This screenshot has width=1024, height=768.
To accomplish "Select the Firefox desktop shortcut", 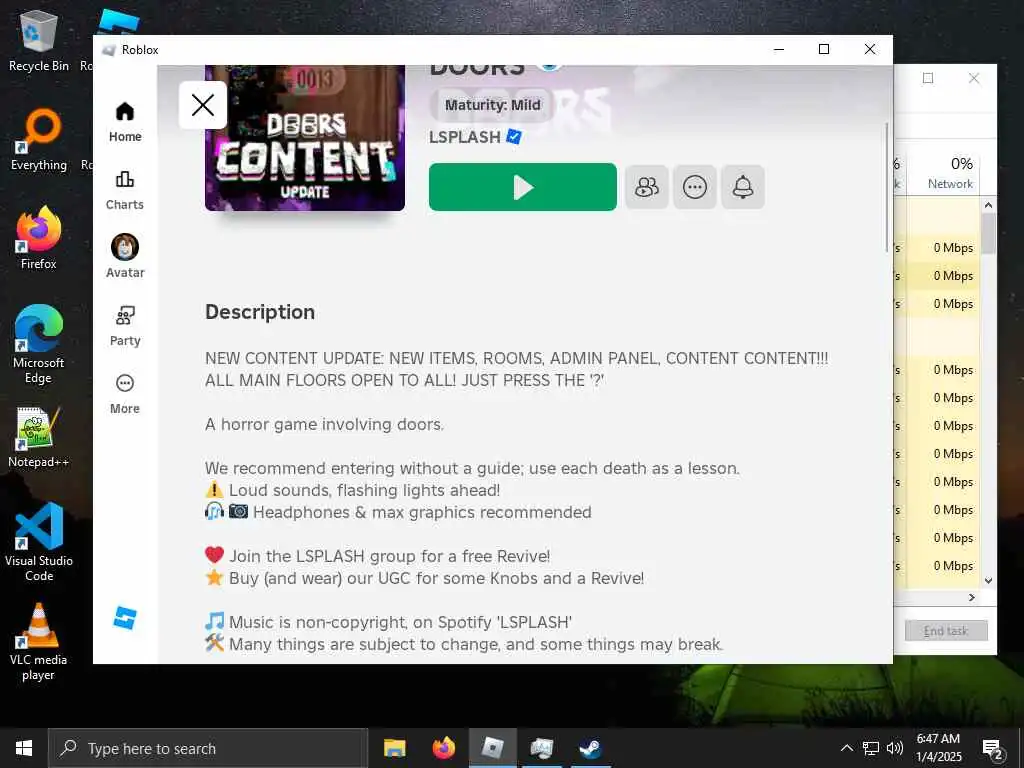I will pos(39,238).
